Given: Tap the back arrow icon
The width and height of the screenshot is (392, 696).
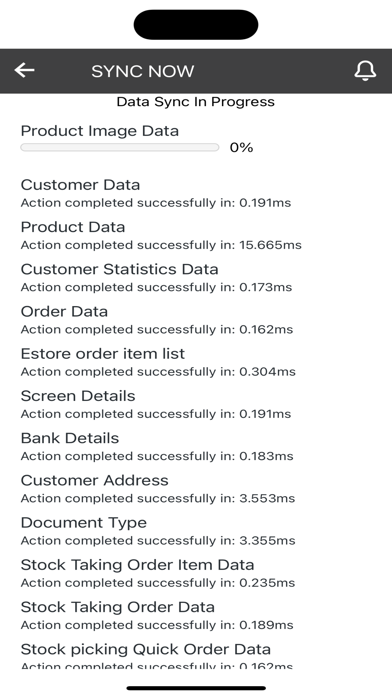Looking at the screenshot, I should [x=24, y=70].
